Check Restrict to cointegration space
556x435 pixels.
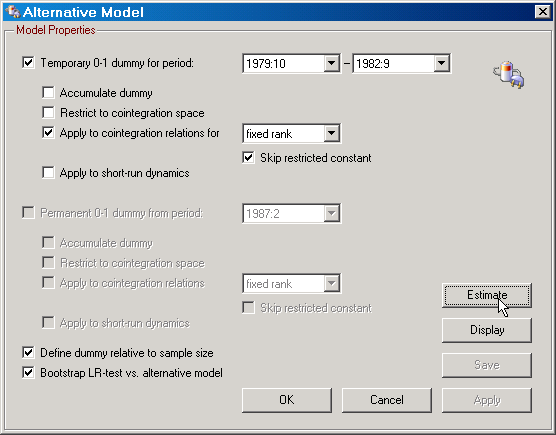point(48,113)
